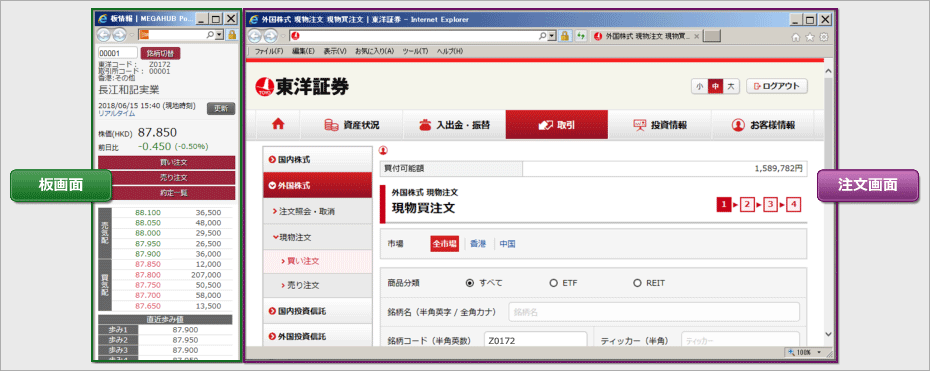930x371 pixels.
Task: Switch to the 入出金・振替 tab
Action: click(454, 124)
